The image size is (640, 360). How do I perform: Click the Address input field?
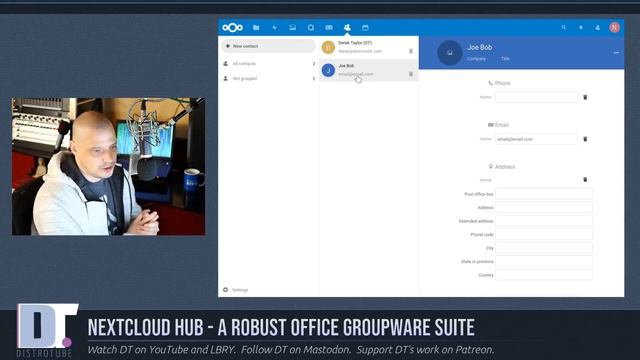point(544,207)
